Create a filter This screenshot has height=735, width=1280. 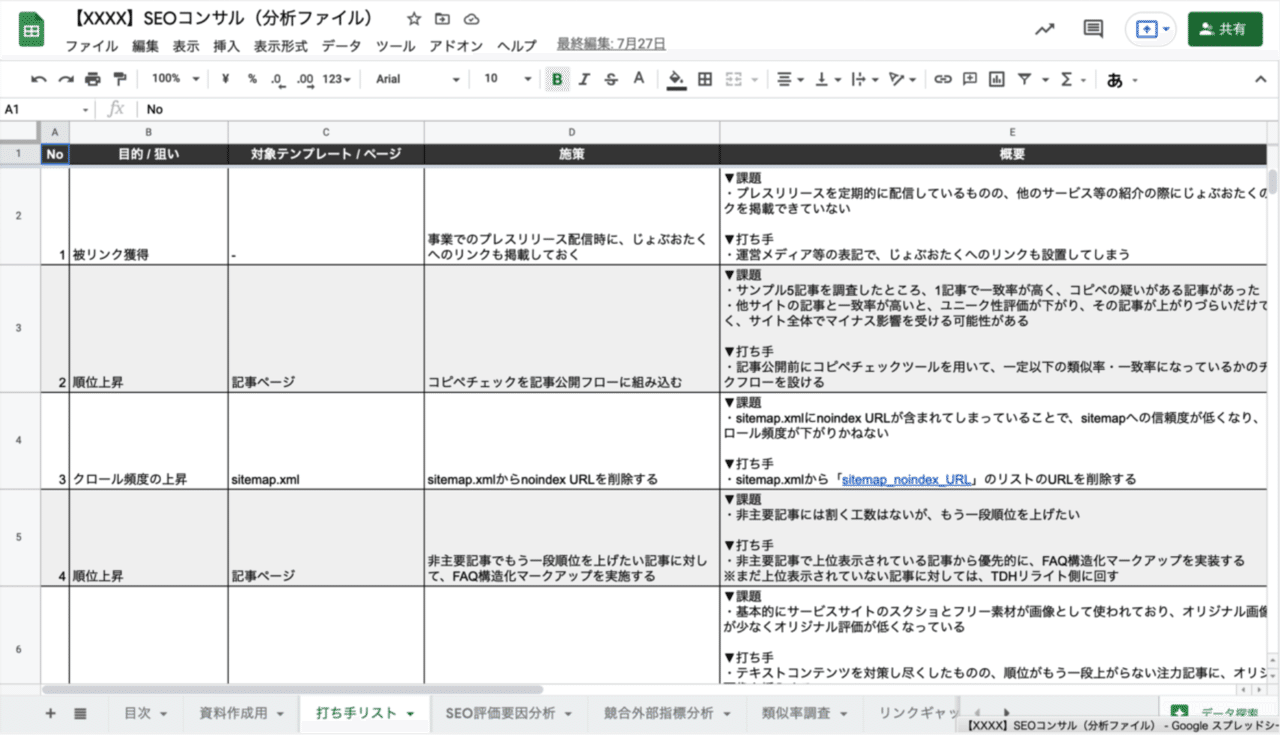(x=1024, y=79)
